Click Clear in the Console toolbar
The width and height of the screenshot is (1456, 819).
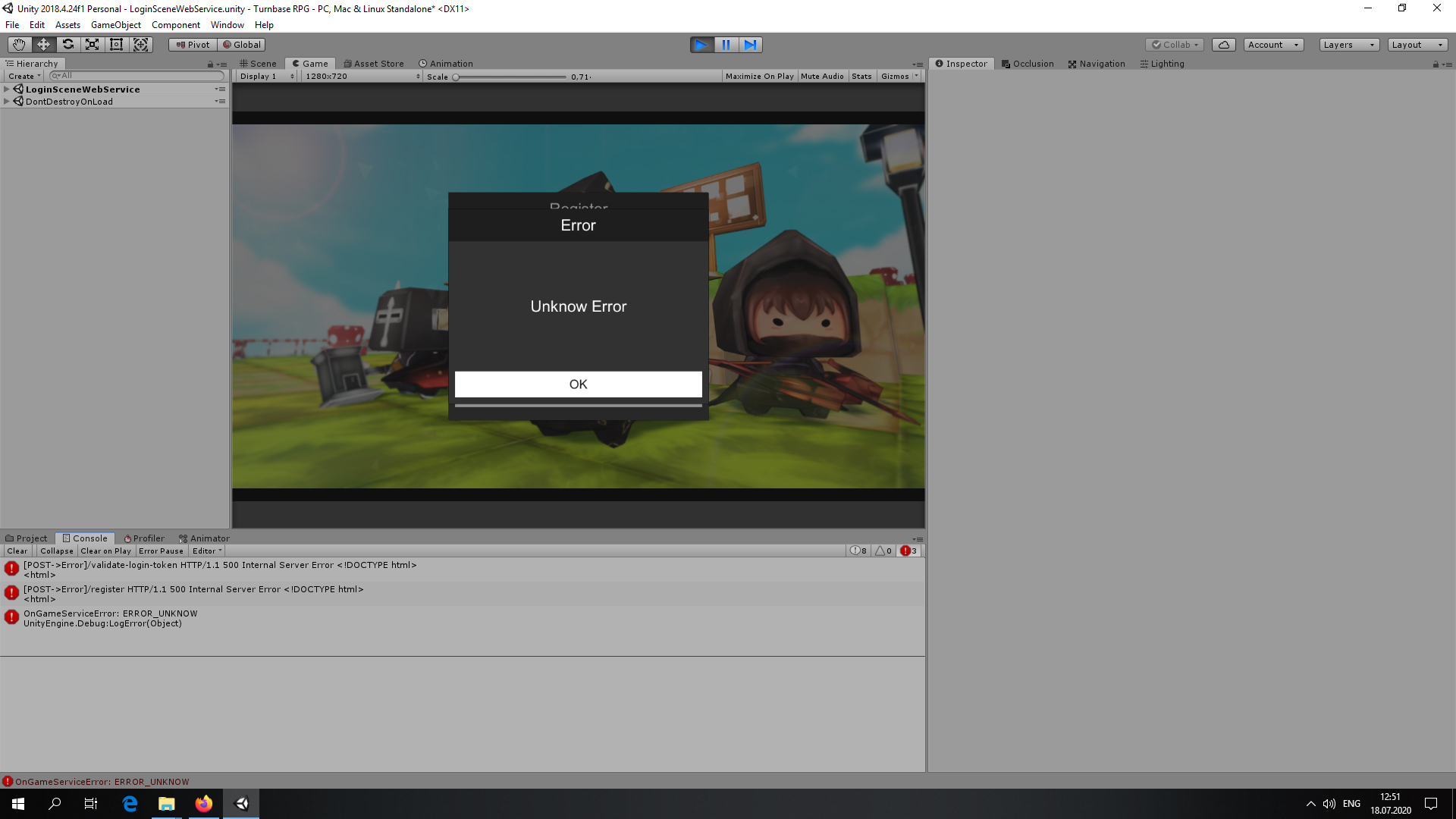pyautogui.click(x=17, y=551)
